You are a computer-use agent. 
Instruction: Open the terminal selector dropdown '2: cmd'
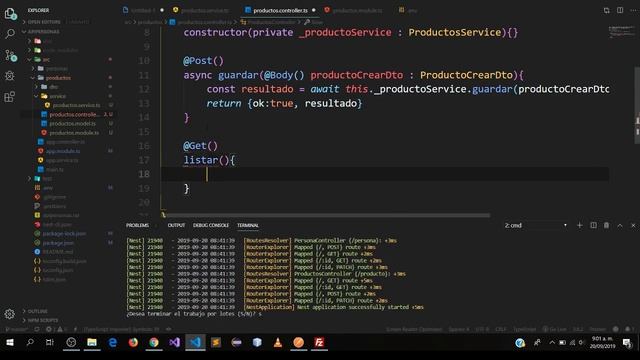pyautogui.click(x=536, y=225)
